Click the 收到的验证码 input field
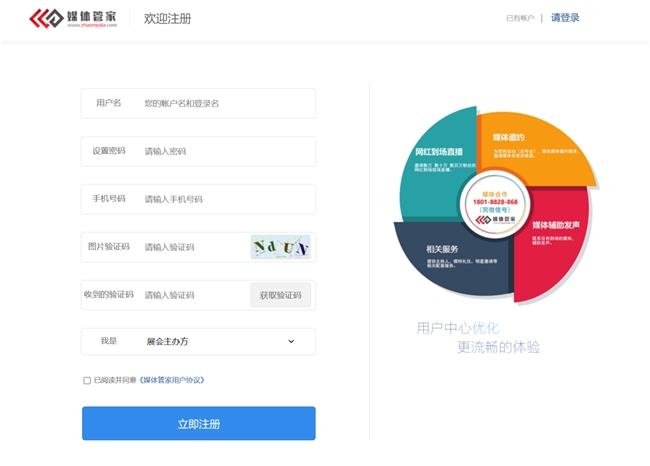Screen dimensions: 650x466 (x=192, y=295)
